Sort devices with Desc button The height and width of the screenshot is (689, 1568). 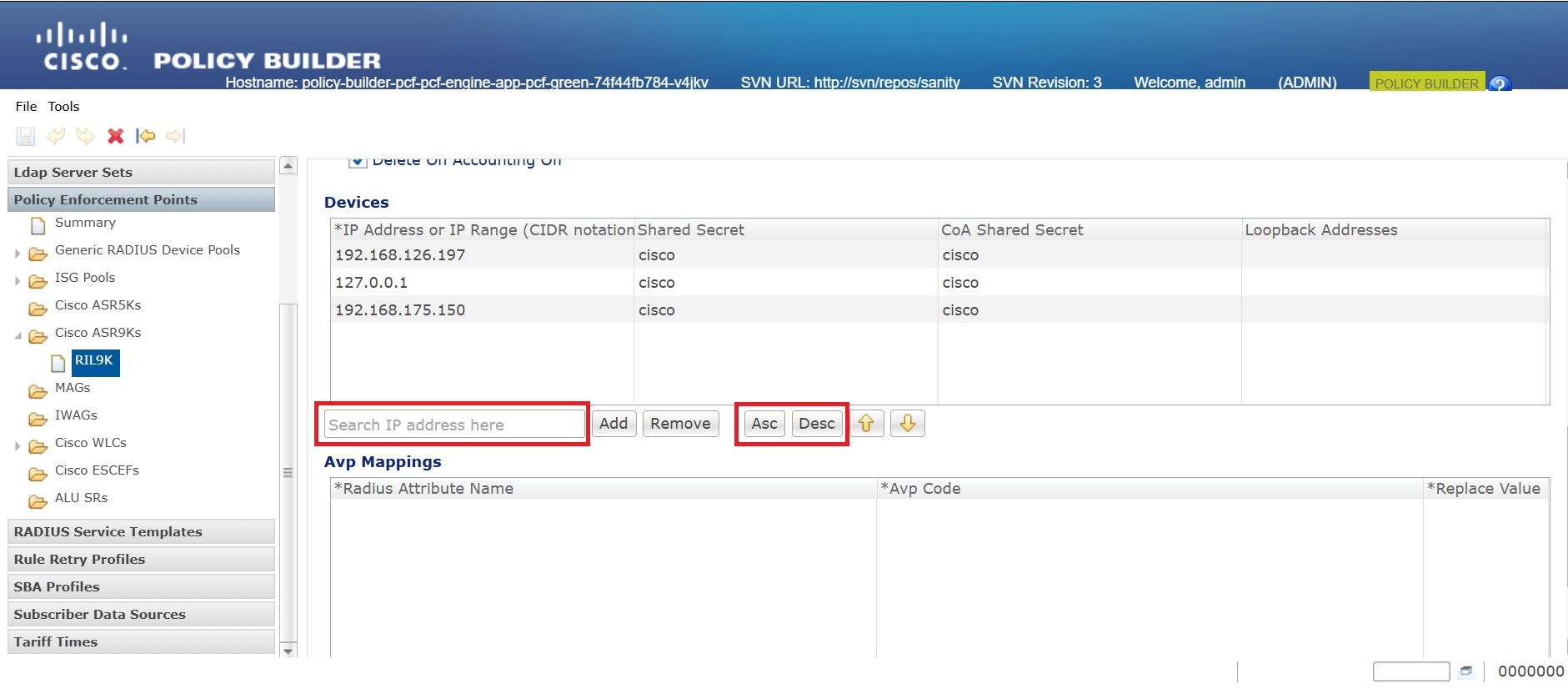816,424
